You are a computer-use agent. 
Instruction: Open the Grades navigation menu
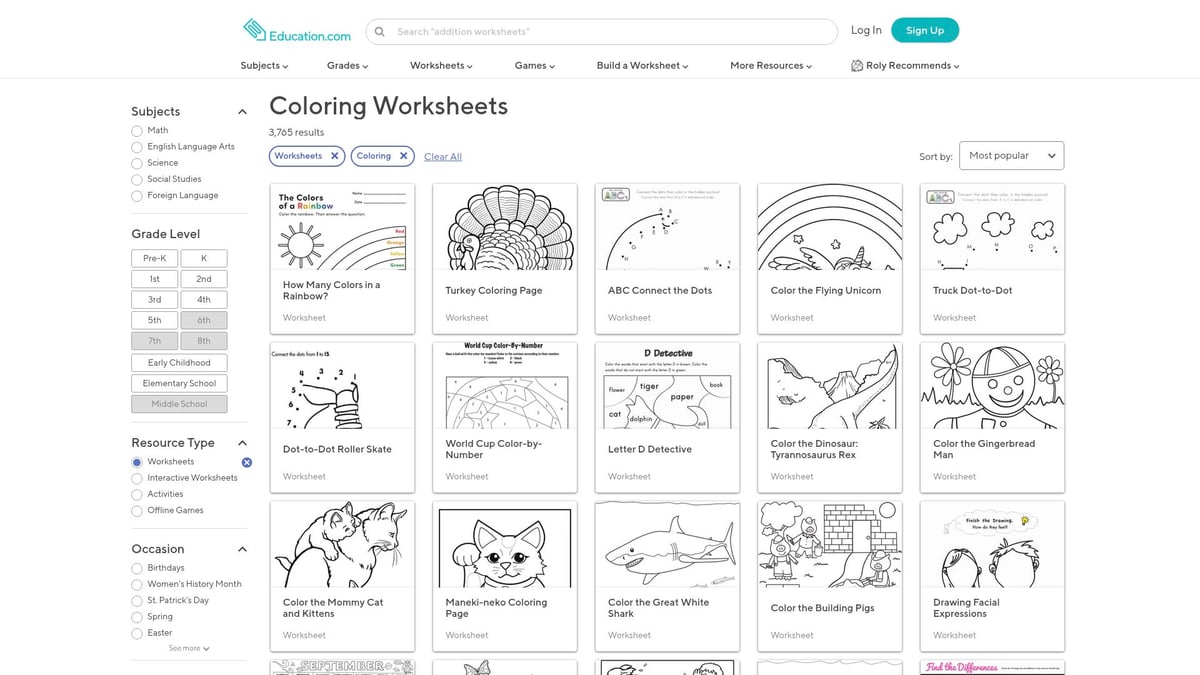pos(346,65)
